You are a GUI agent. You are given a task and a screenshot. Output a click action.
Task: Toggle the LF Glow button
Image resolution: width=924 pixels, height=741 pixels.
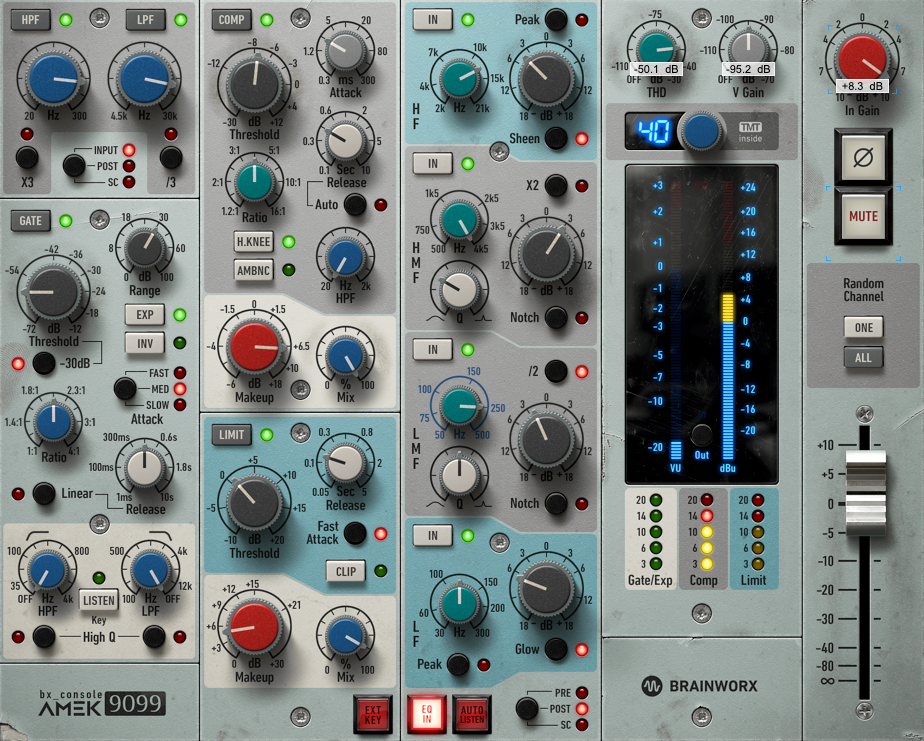[556, 649]
